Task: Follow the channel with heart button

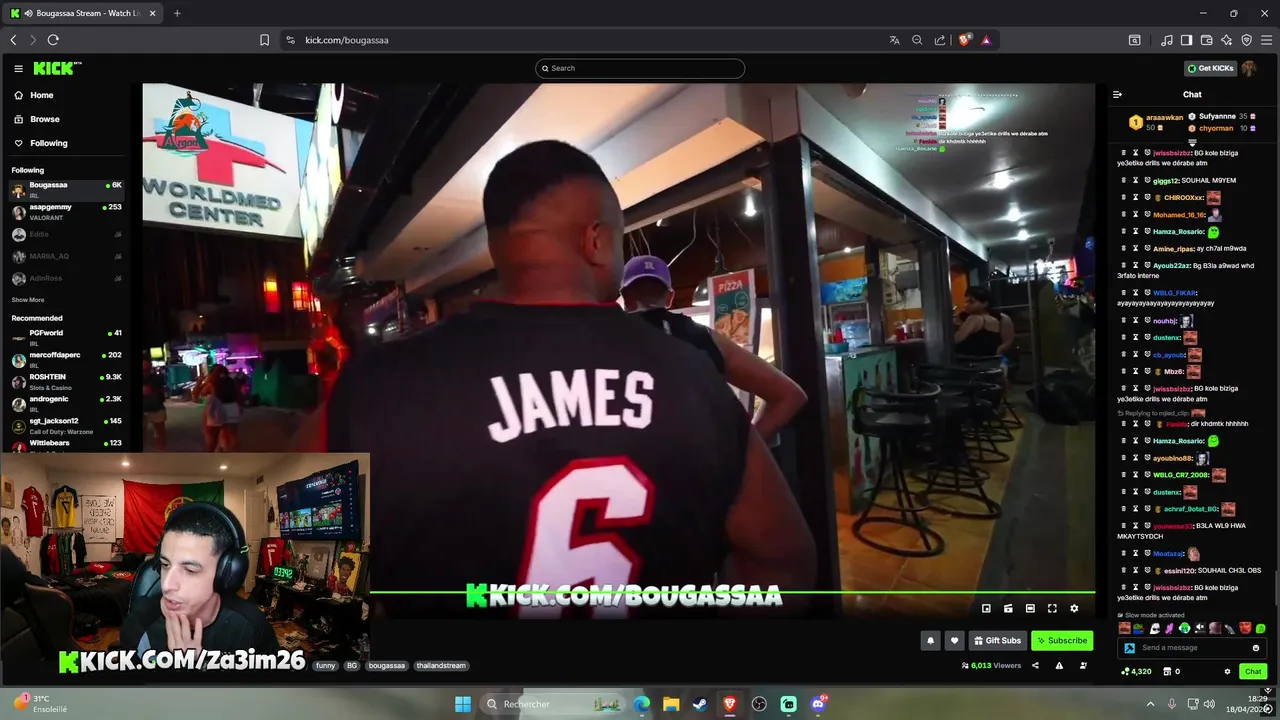Action: tap(954, 641)
